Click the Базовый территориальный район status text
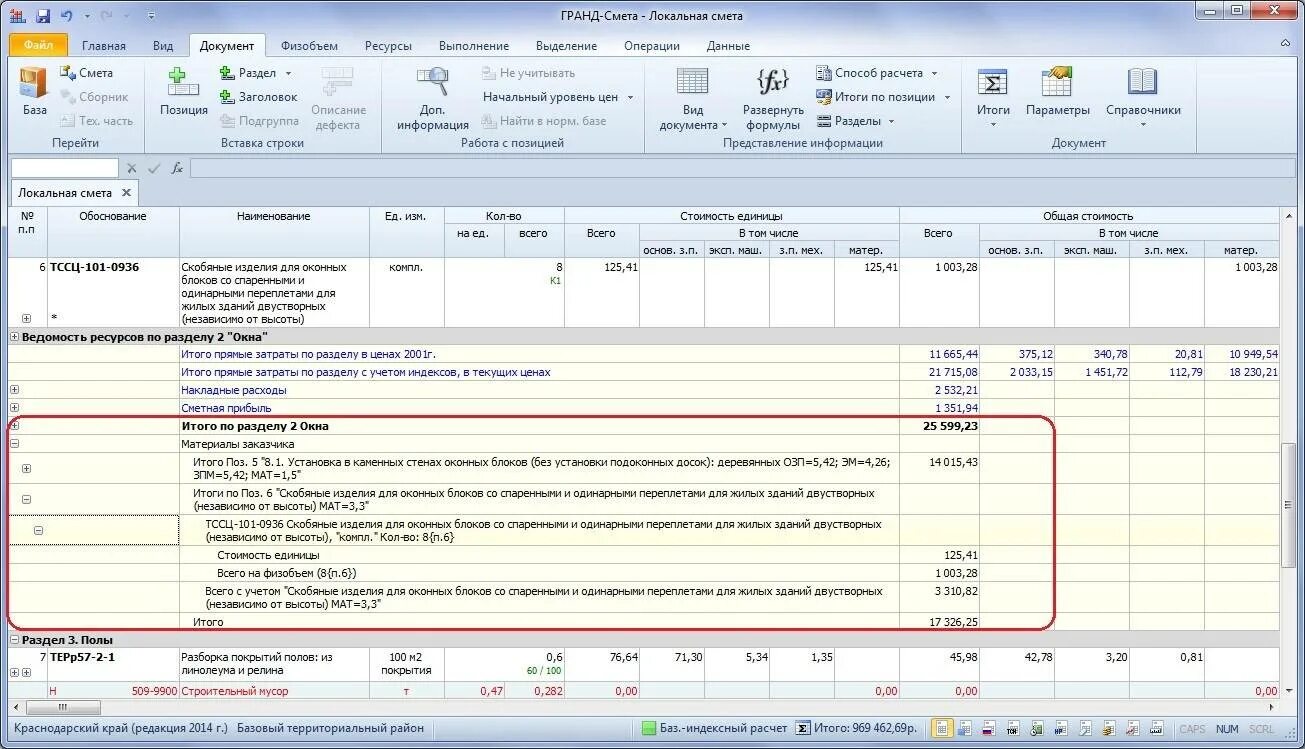 [330, 729]
